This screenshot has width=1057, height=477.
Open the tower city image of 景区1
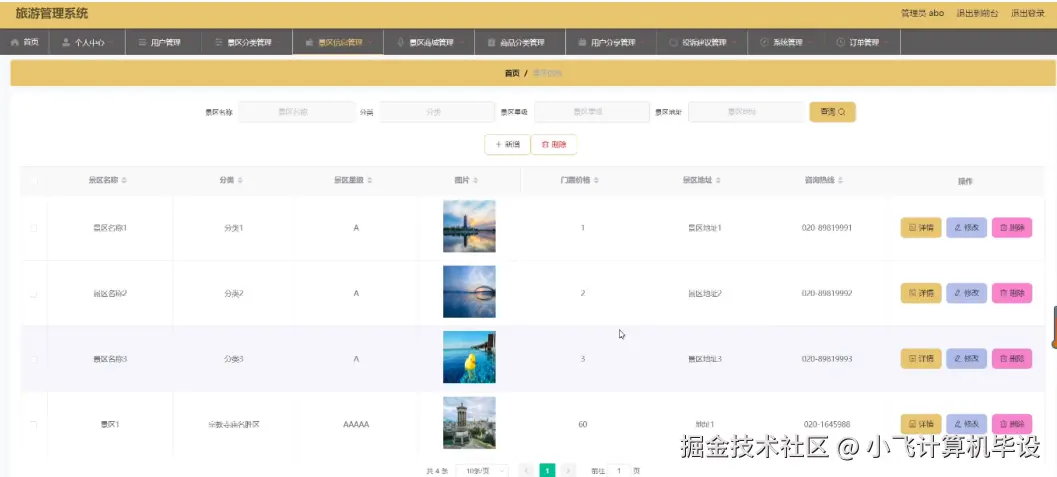469,422
